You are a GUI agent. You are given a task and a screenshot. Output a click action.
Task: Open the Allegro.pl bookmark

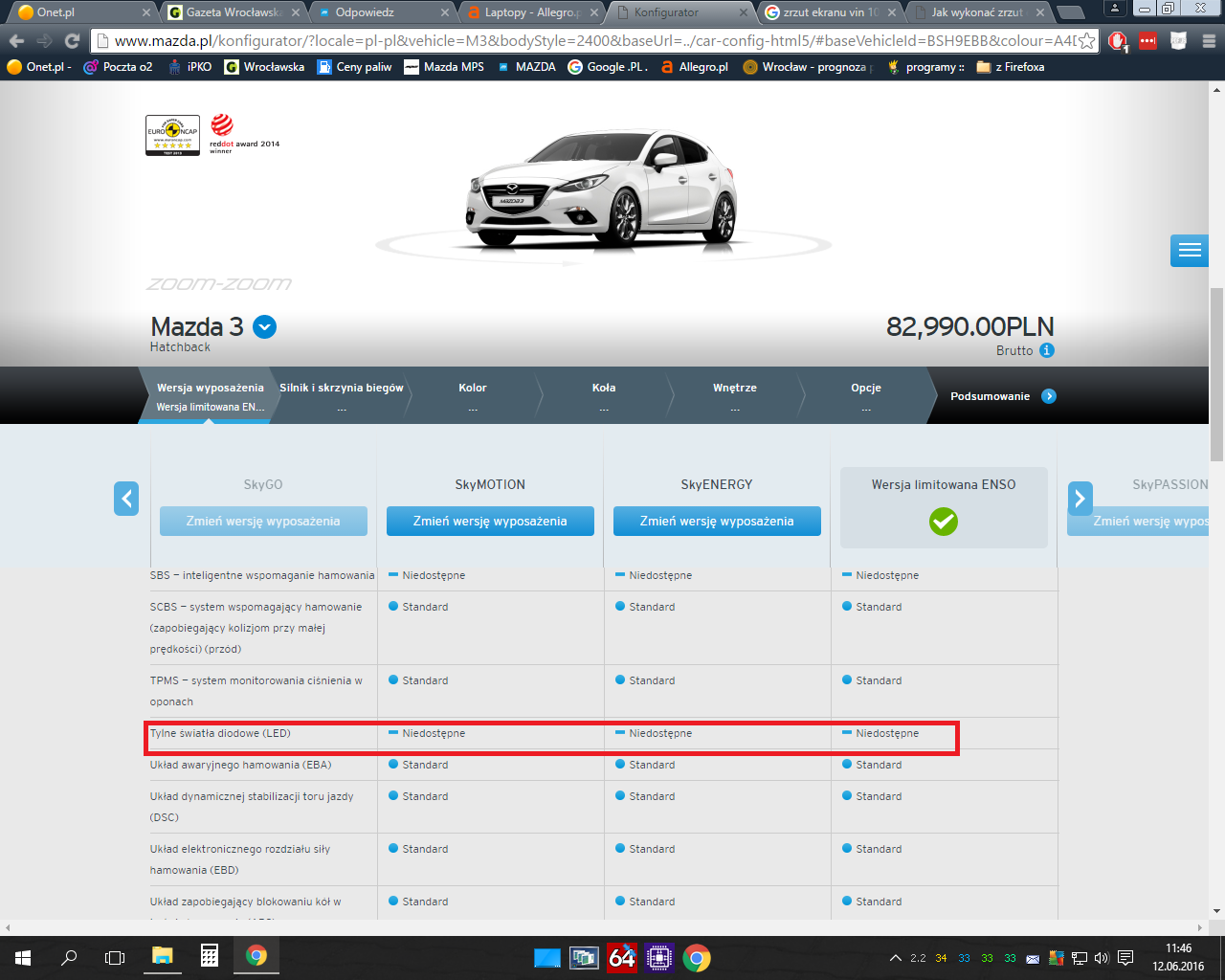(695, 67)
